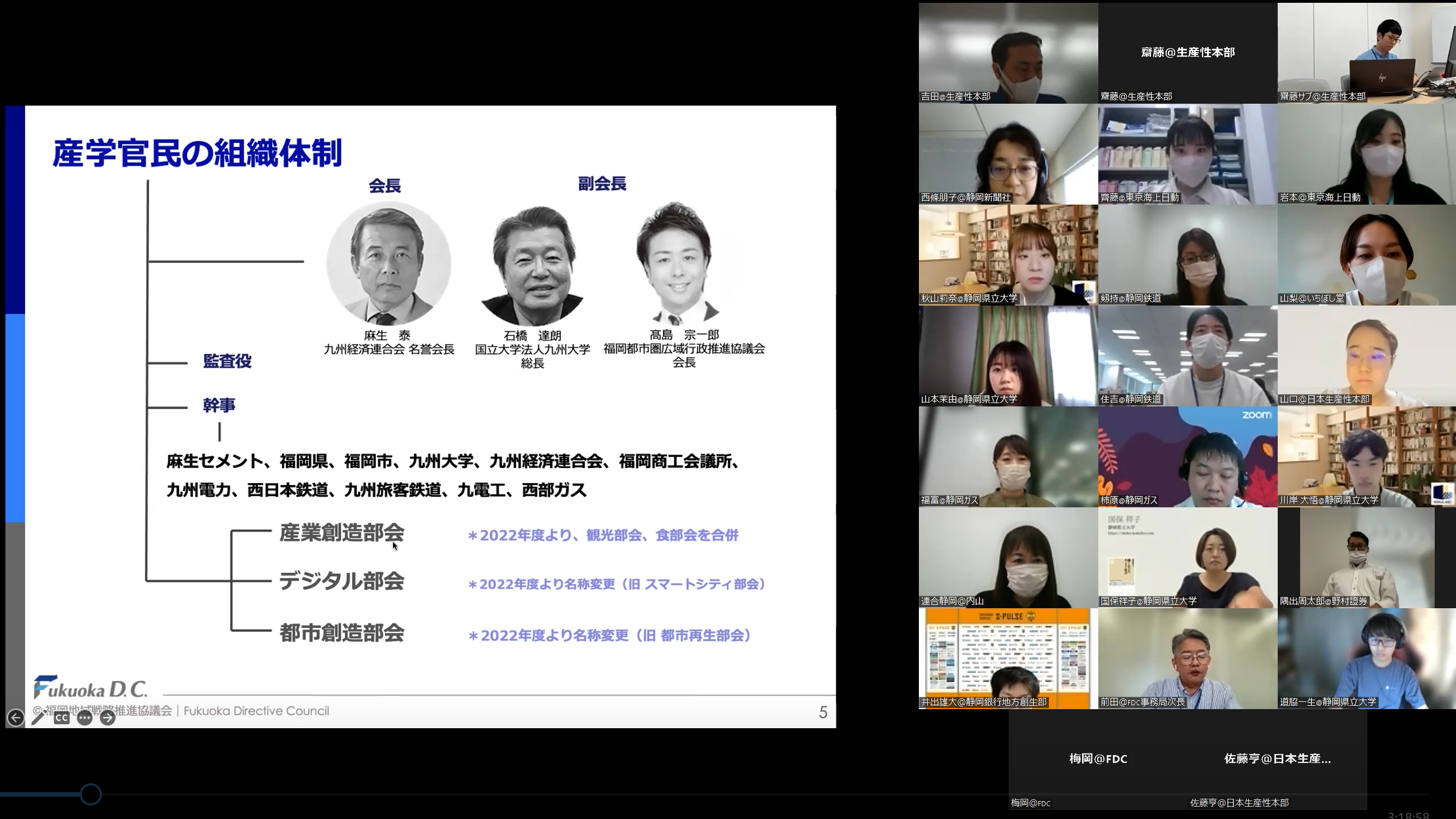1456x819 pixels.
Task: Click the portrait photo of 麻生 泰
Action: point(389,263)
